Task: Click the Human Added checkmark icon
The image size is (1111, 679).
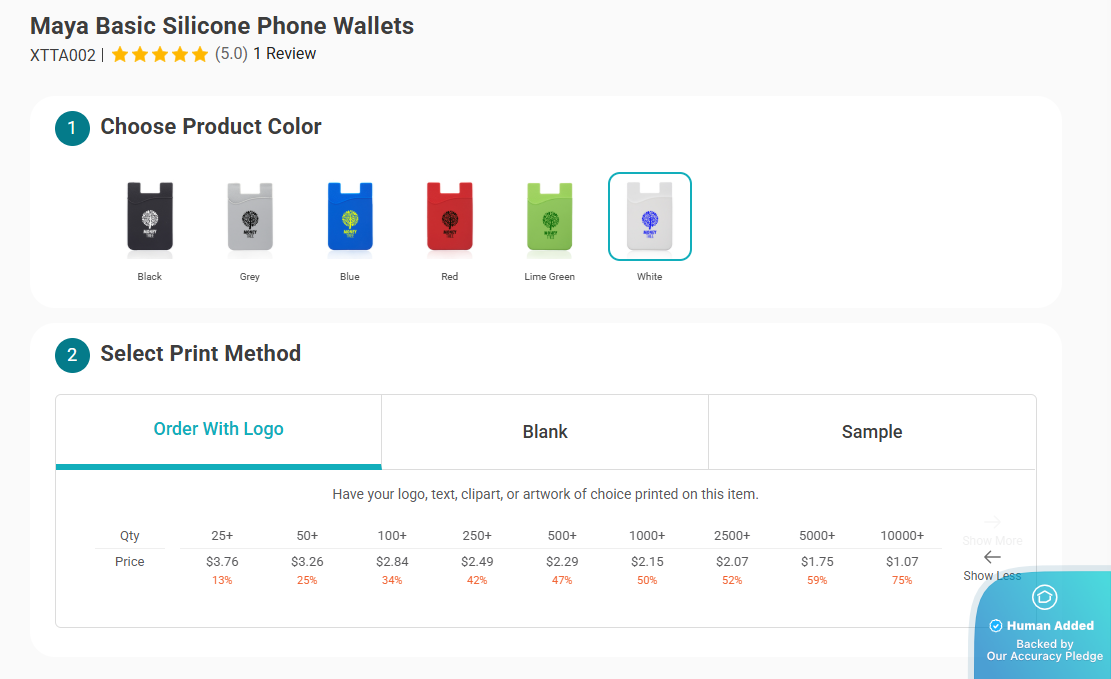Action: click(x=996, y=626)
